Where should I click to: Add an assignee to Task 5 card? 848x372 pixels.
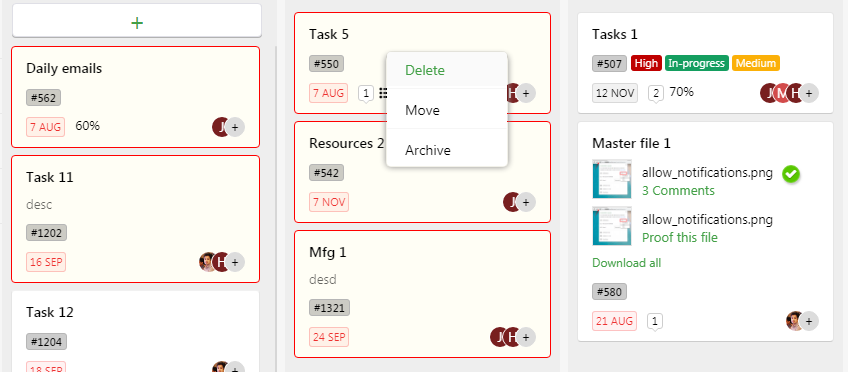point(525,93)
